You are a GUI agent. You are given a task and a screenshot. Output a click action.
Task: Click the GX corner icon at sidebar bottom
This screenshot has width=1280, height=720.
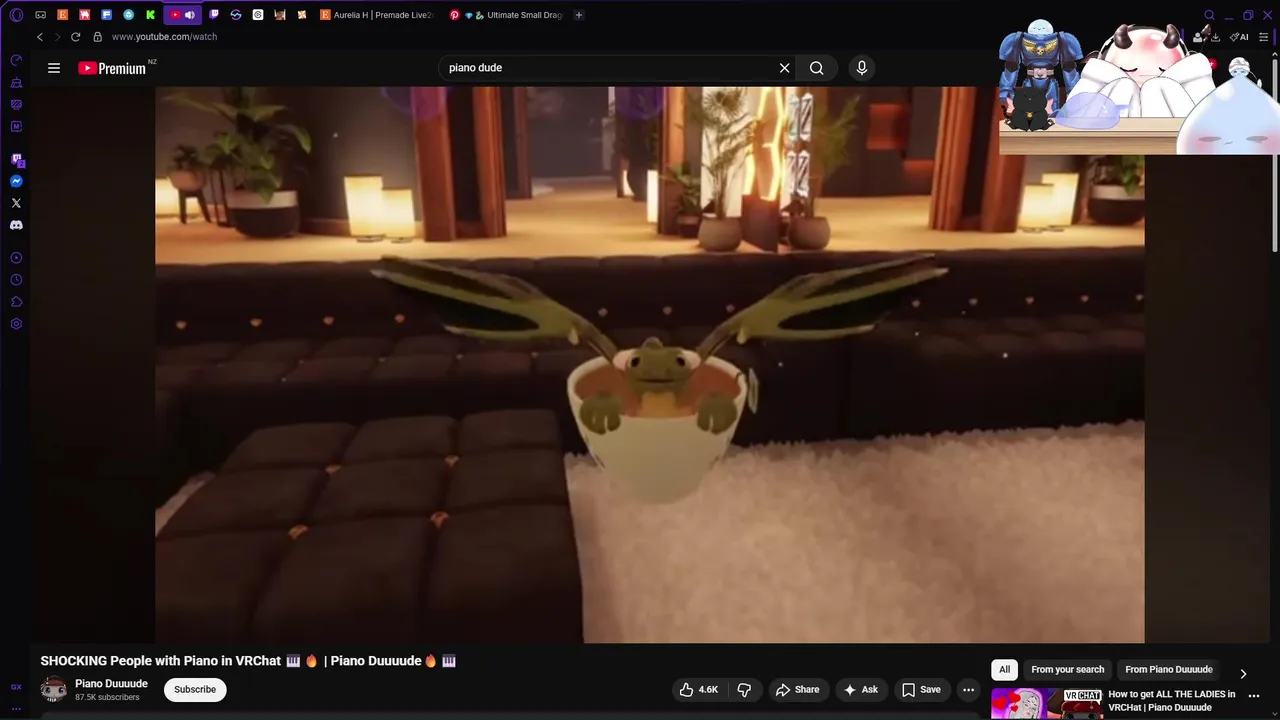16,687
